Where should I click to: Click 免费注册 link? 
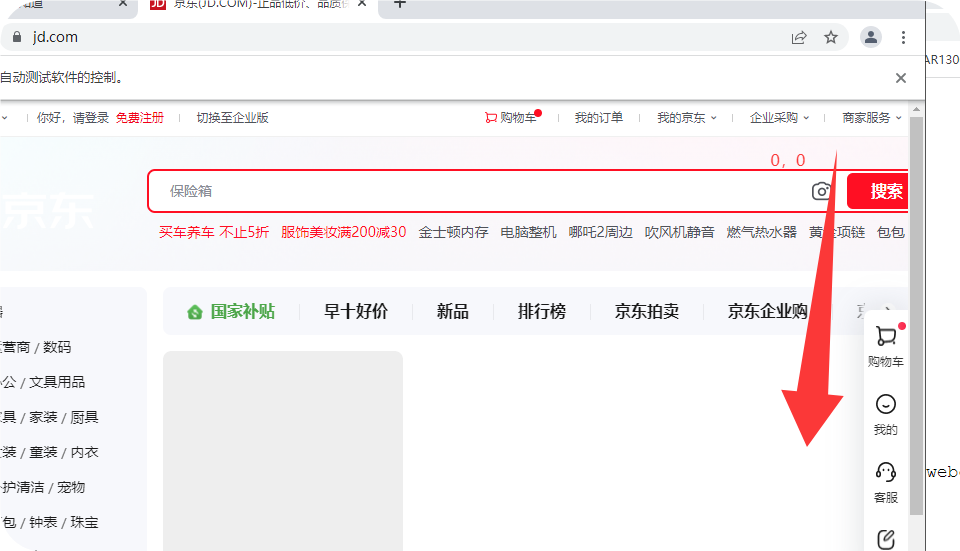click(140, 118)
